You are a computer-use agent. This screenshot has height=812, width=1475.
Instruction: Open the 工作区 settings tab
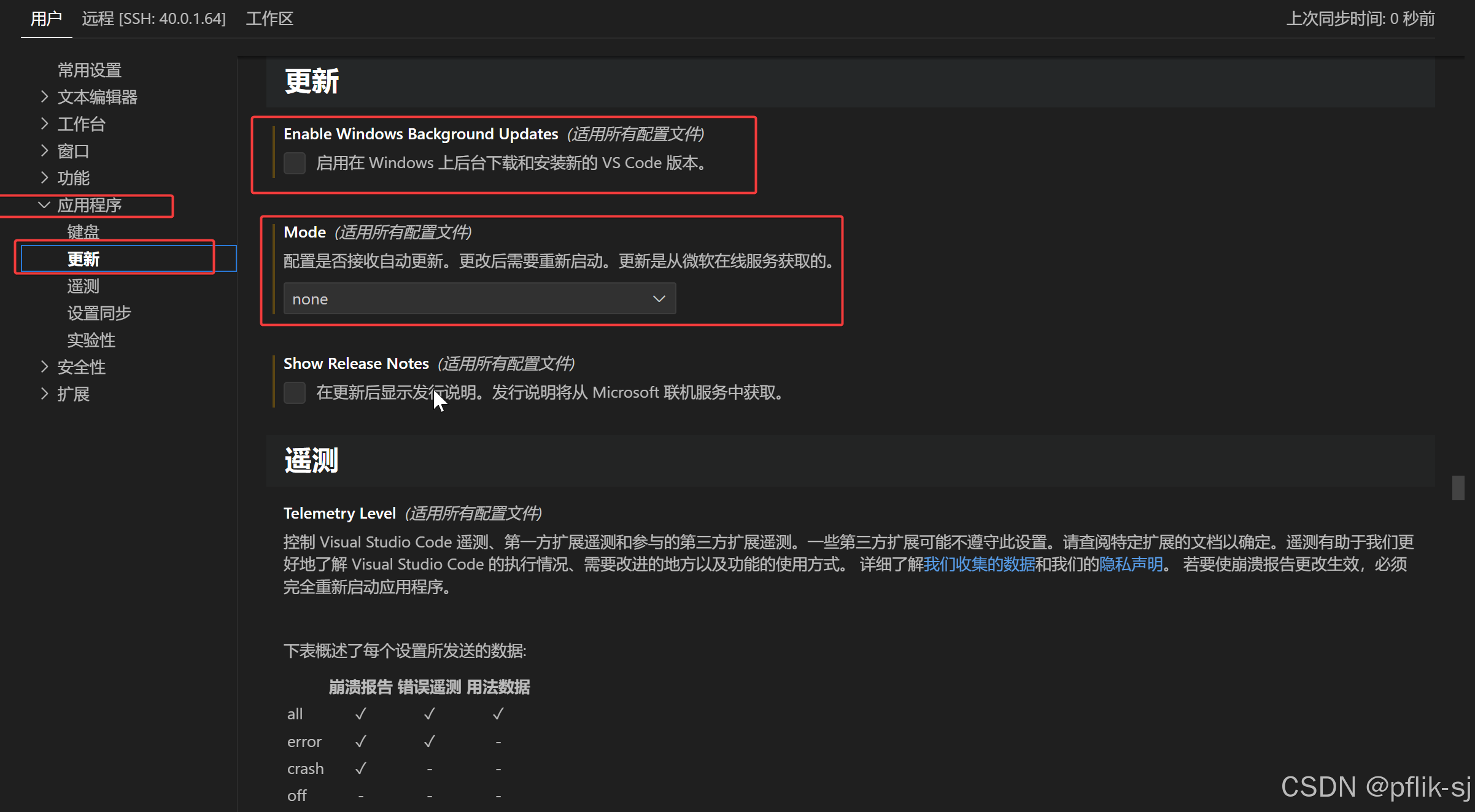click(269, 18)
